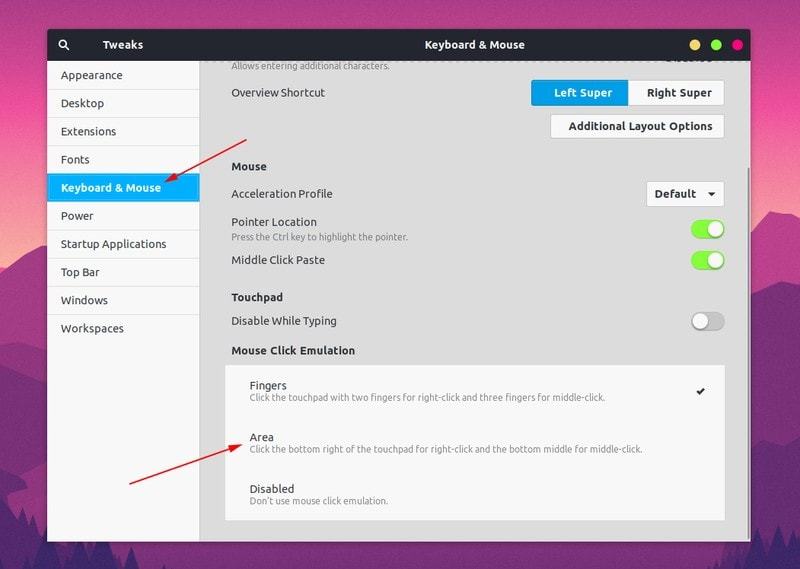The width and height of the screenshot is (800, 569).
Task: Select Left Super overview shortcut
Action: 582,93
